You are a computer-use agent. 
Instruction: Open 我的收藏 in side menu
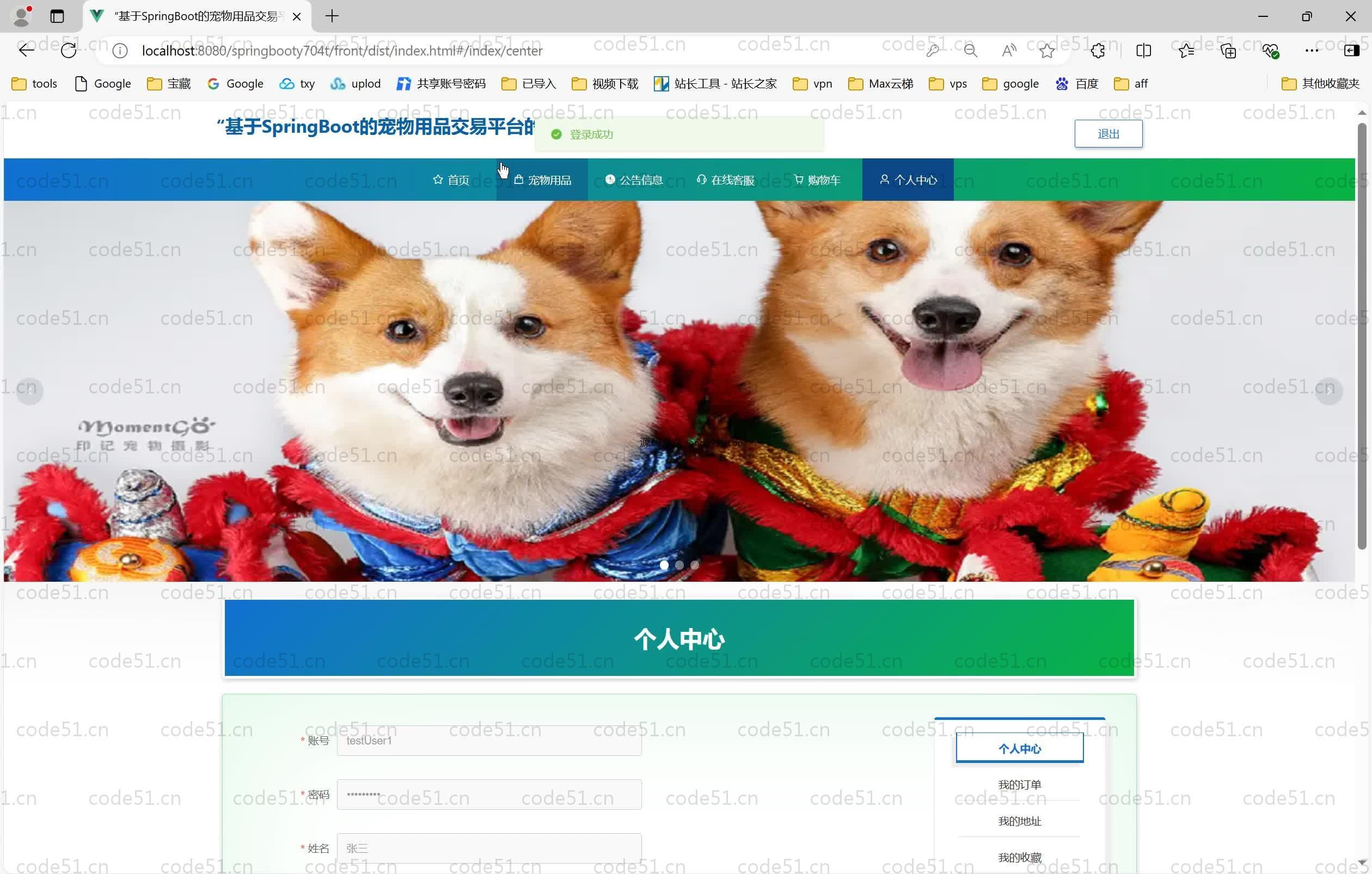1019,858
